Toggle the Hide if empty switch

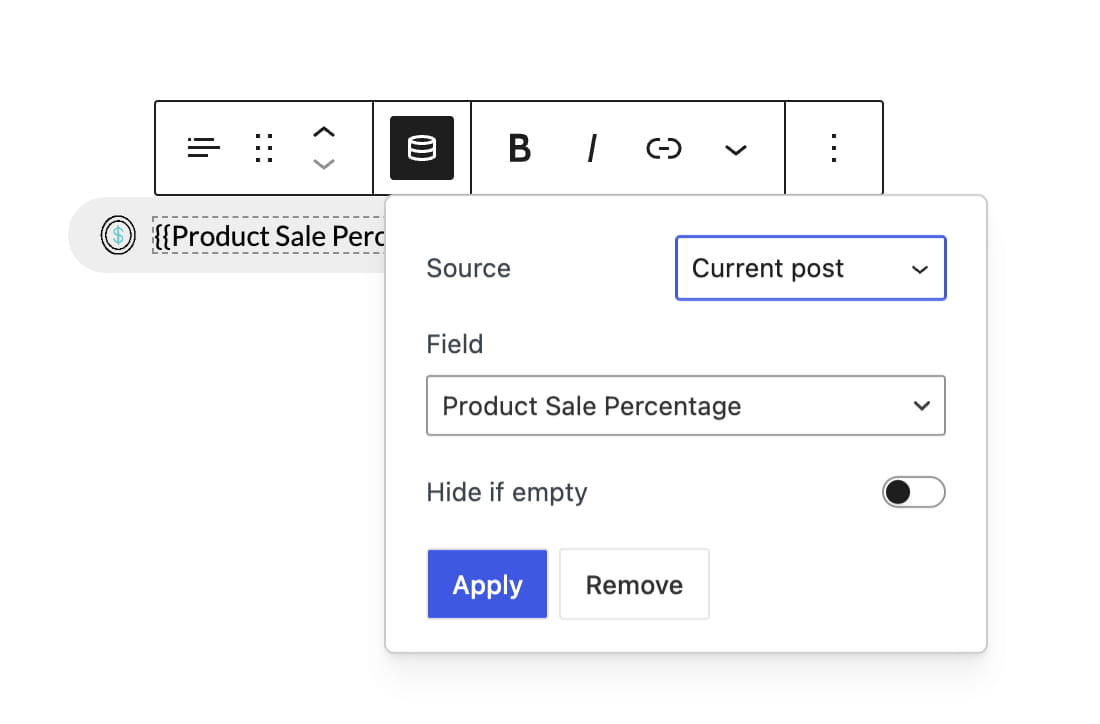913,492
